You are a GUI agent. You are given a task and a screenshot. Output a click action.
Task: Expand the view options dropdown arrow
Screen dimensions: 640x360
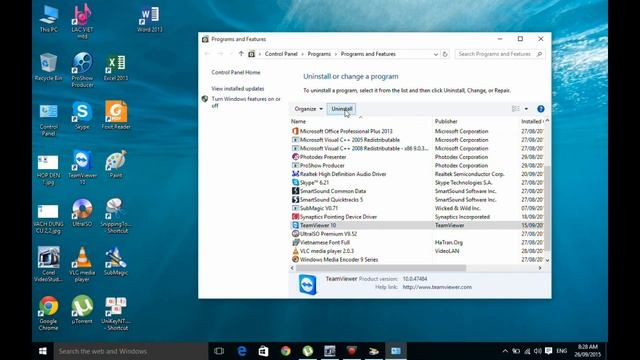tap(526, 109)
